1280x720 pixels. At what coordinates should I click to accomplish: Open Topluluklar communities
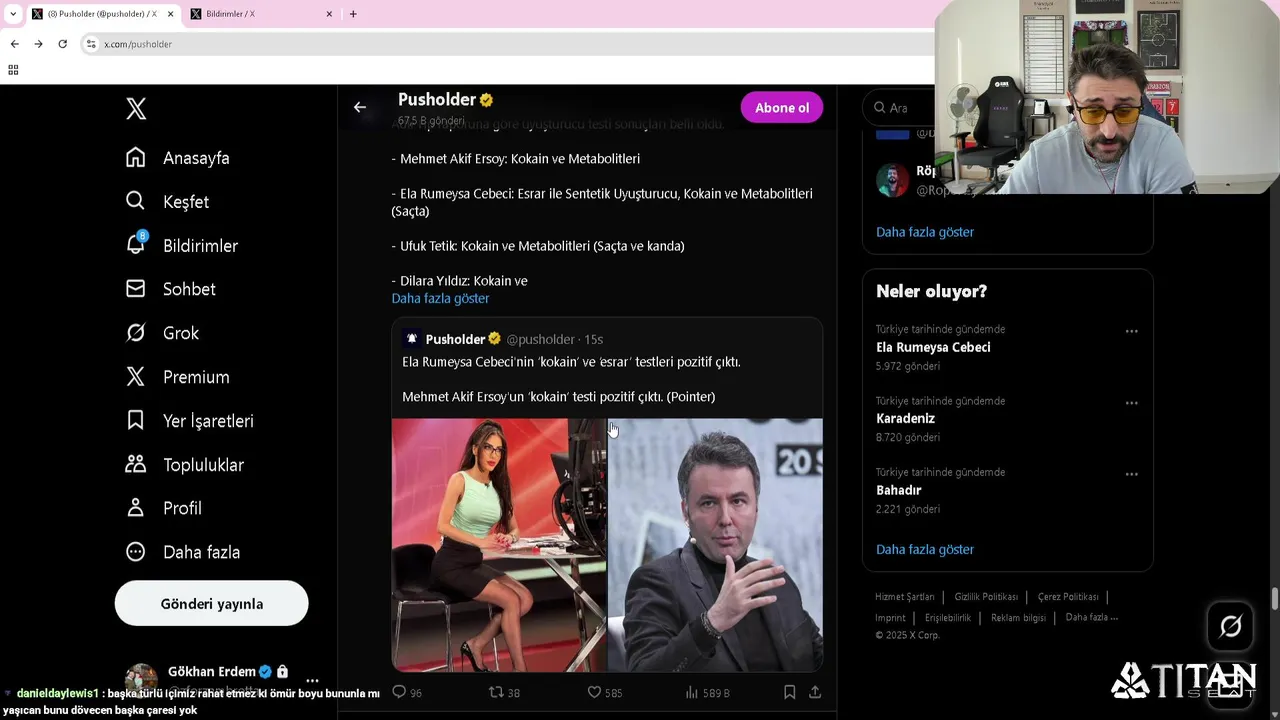click(184, 465)
